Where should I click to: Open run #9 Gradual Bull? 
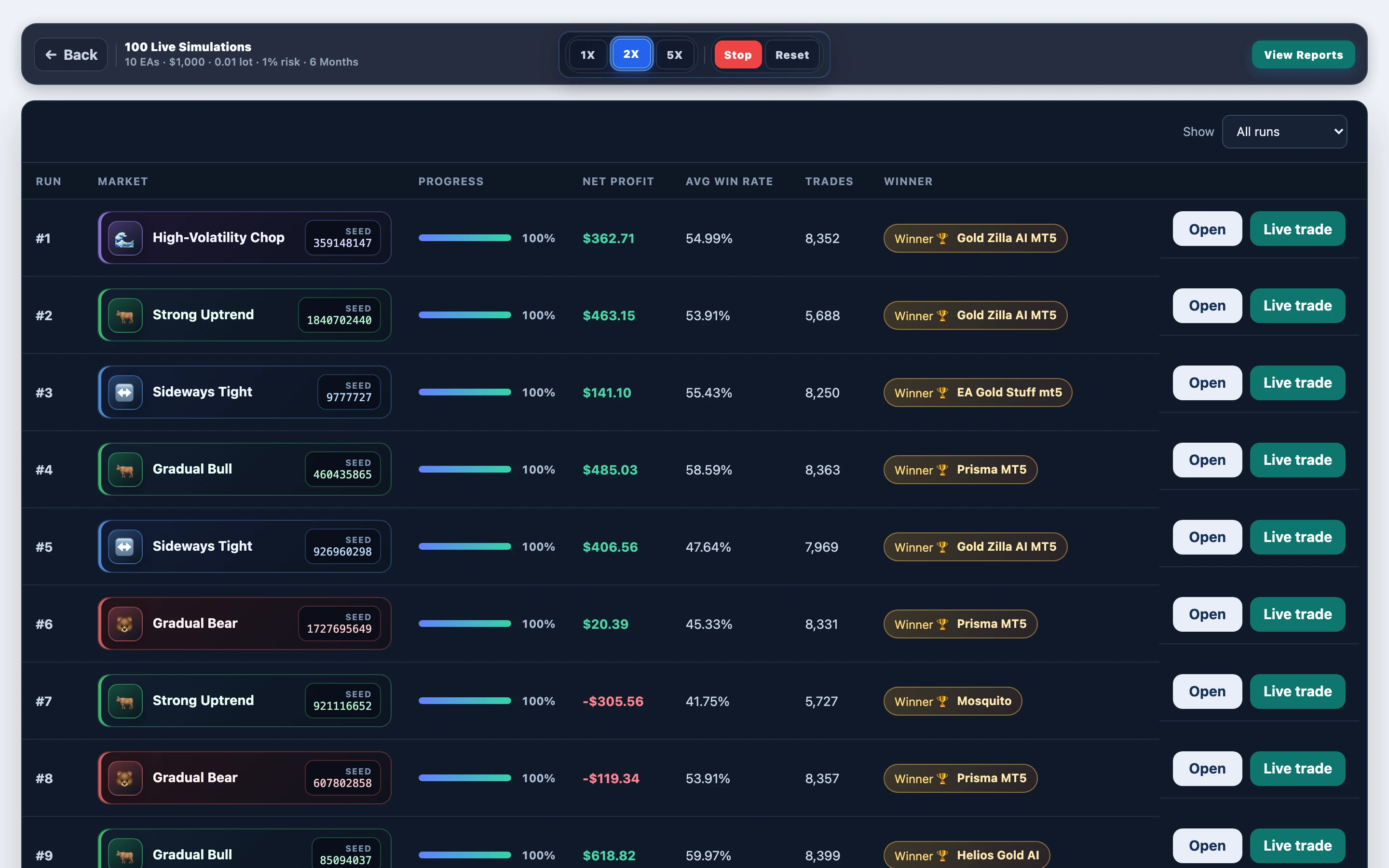1207,846
